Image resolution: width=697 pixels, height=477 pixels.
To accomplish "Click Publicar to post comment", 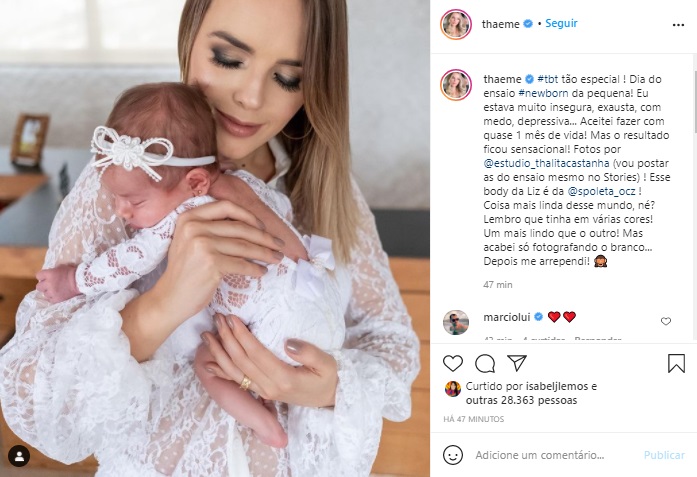I will tap(664, 455).
